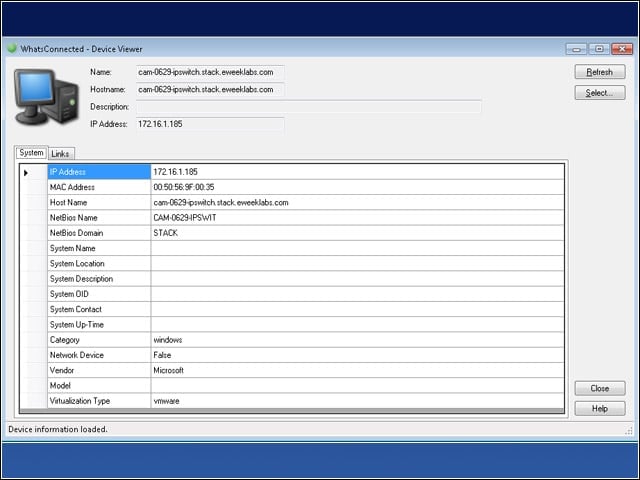
Task: Select the NetBios Name row label
Action: (x=99, y=218)
